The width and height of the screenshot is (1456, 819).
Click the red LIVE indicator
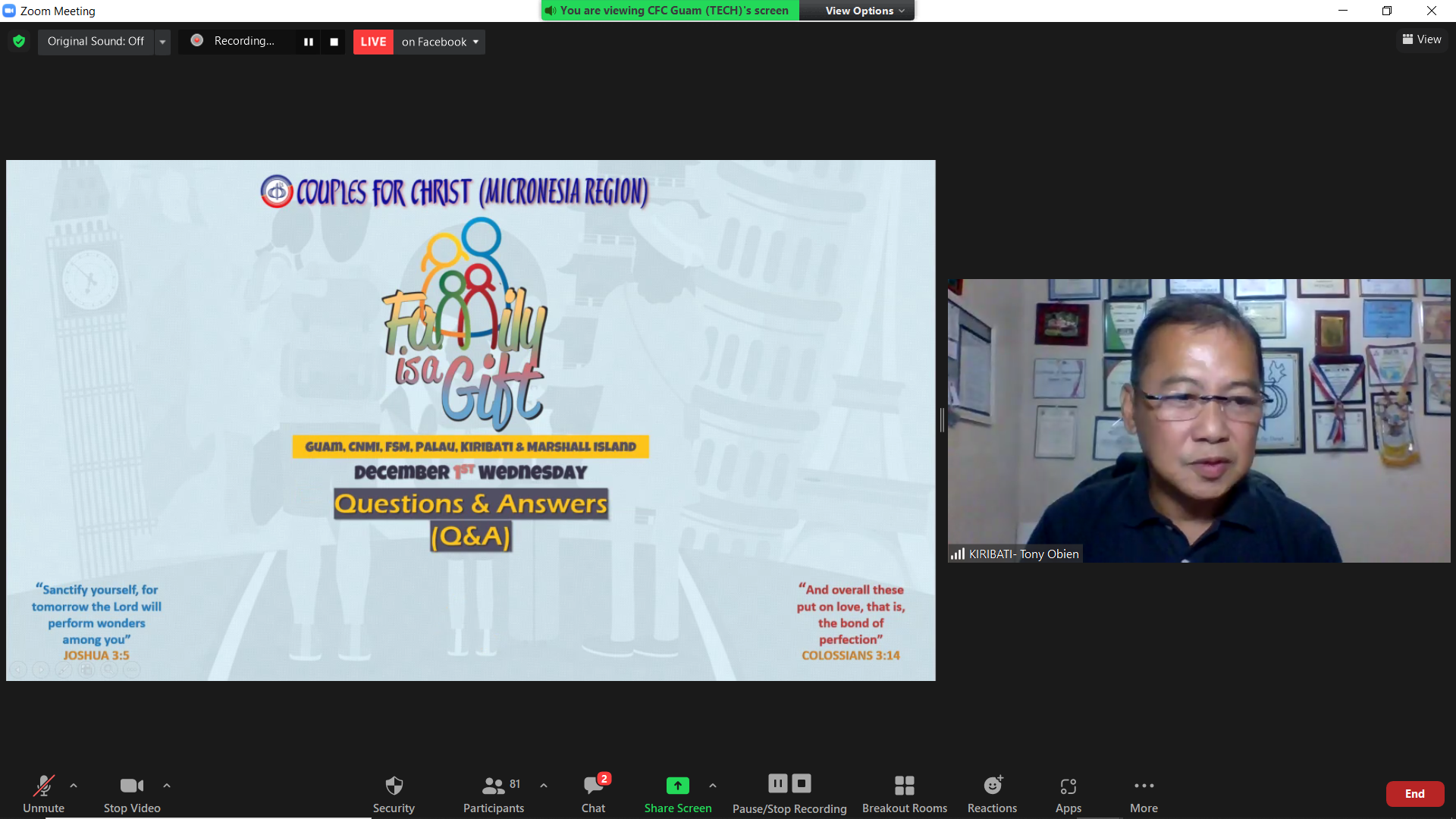(x=373, y=42)
